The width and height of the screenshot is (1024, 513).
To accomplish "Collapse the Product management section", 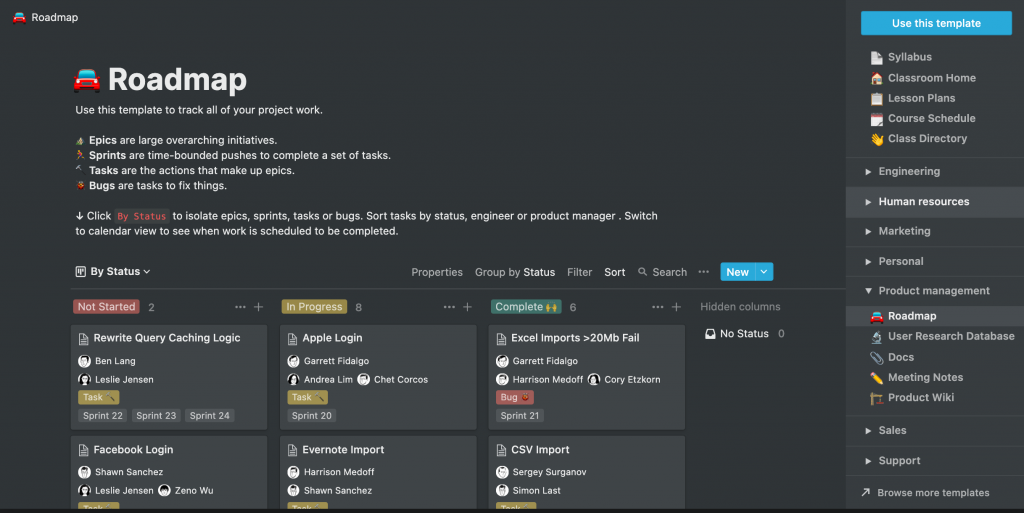I will point(868,291).
